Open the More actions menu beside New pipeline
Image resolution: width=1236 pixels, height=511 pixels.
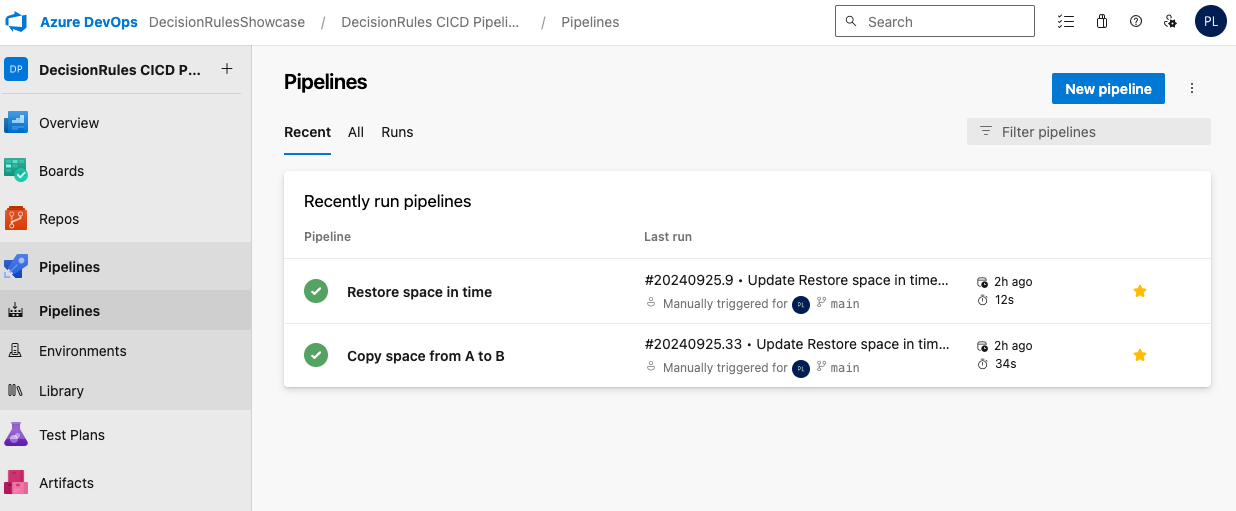[1191, 89]
